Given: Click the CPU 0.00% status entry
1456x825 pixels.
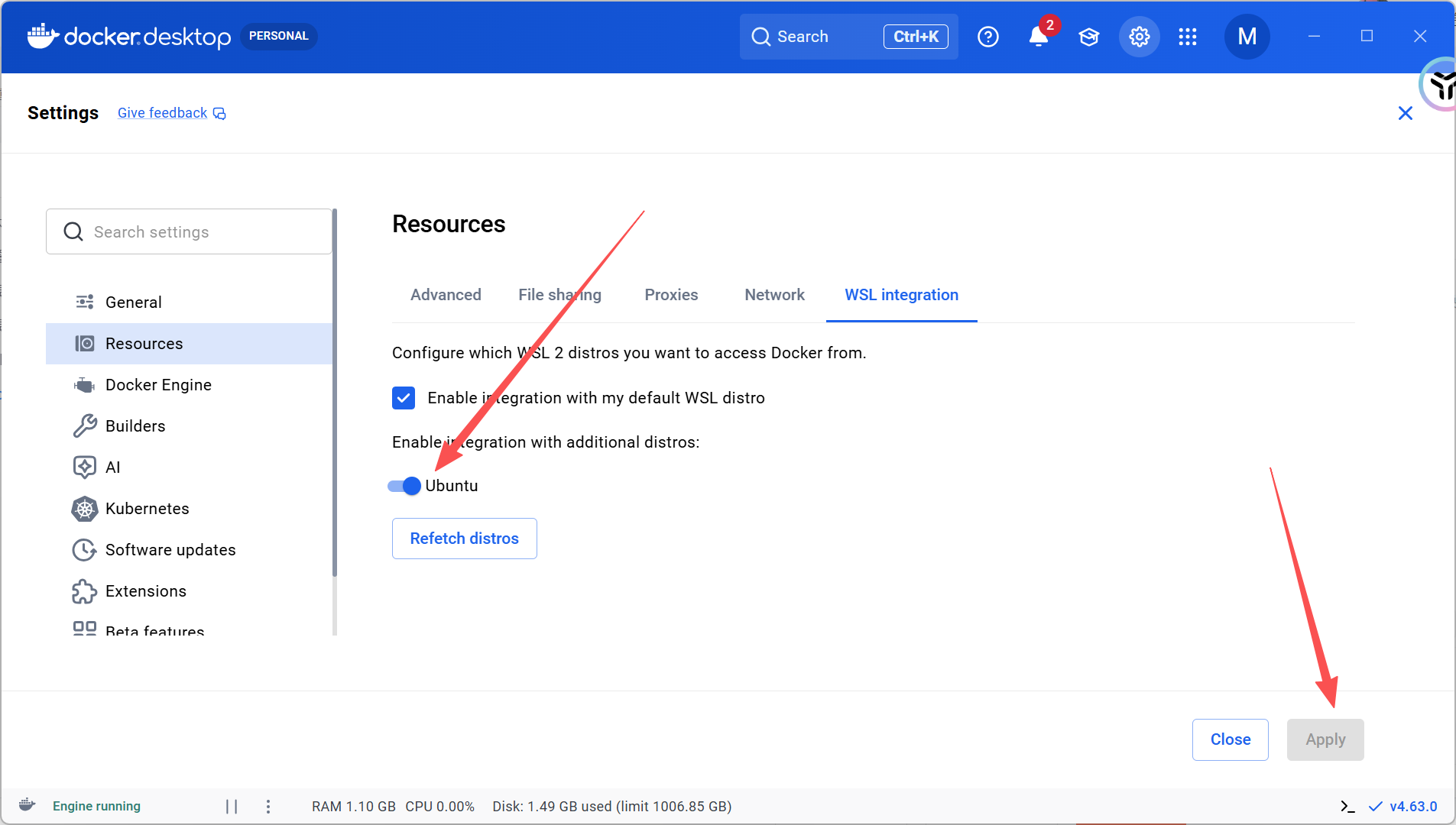Looking at the screenshot, I should 439,807.
